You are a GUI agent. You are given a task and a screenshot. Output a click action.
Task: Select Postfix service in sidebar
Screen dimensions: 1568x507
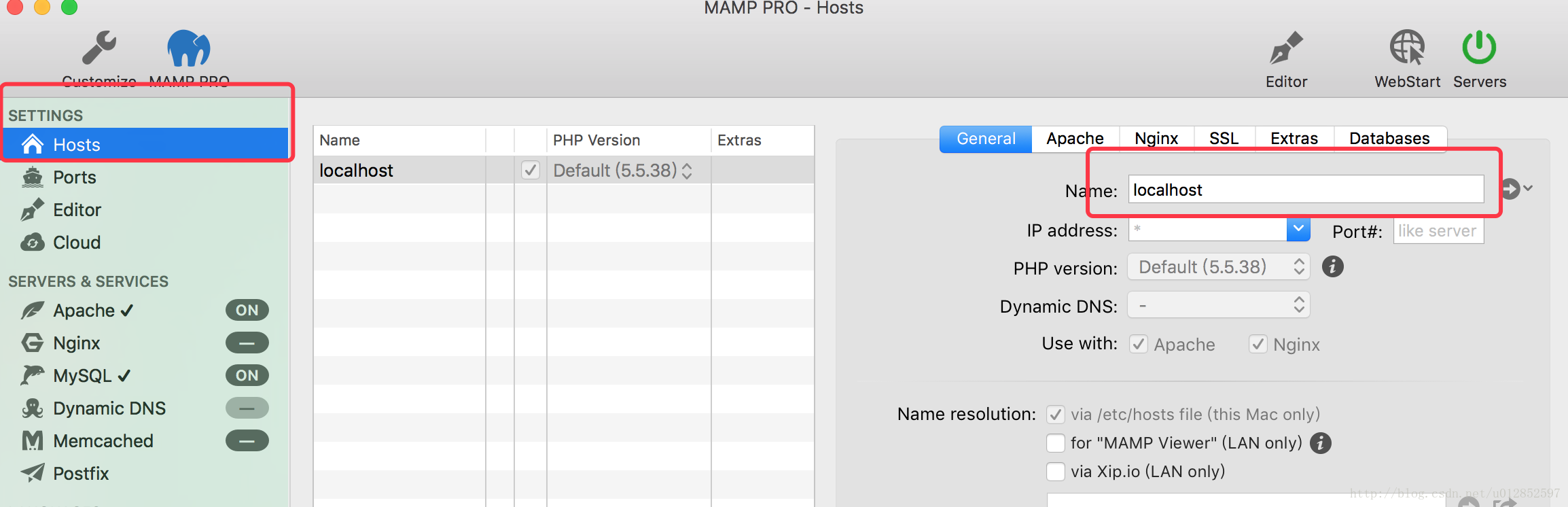coord(81,474)
